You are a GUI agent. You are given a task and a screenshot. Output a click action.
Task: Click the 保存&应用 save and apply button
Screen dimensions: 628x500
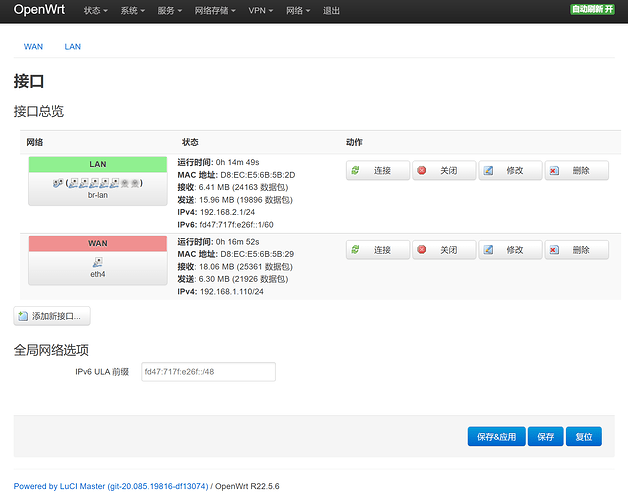[x=495, y=436]
